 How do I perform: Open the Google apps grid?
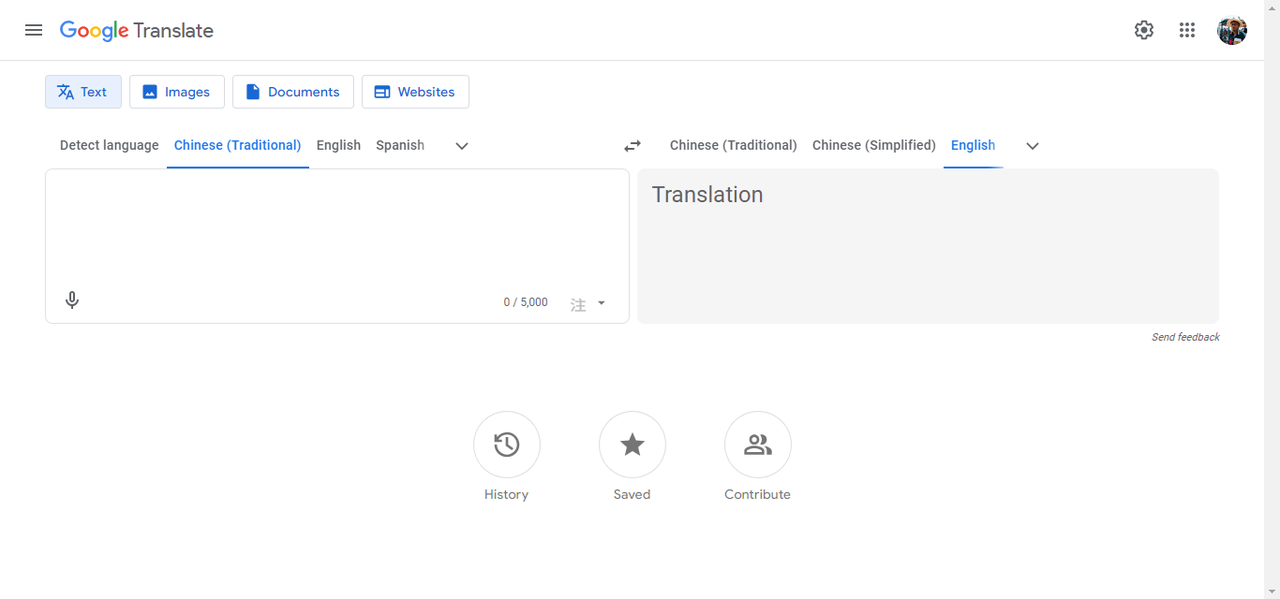pyautogui.click(x=1187, y=30)
